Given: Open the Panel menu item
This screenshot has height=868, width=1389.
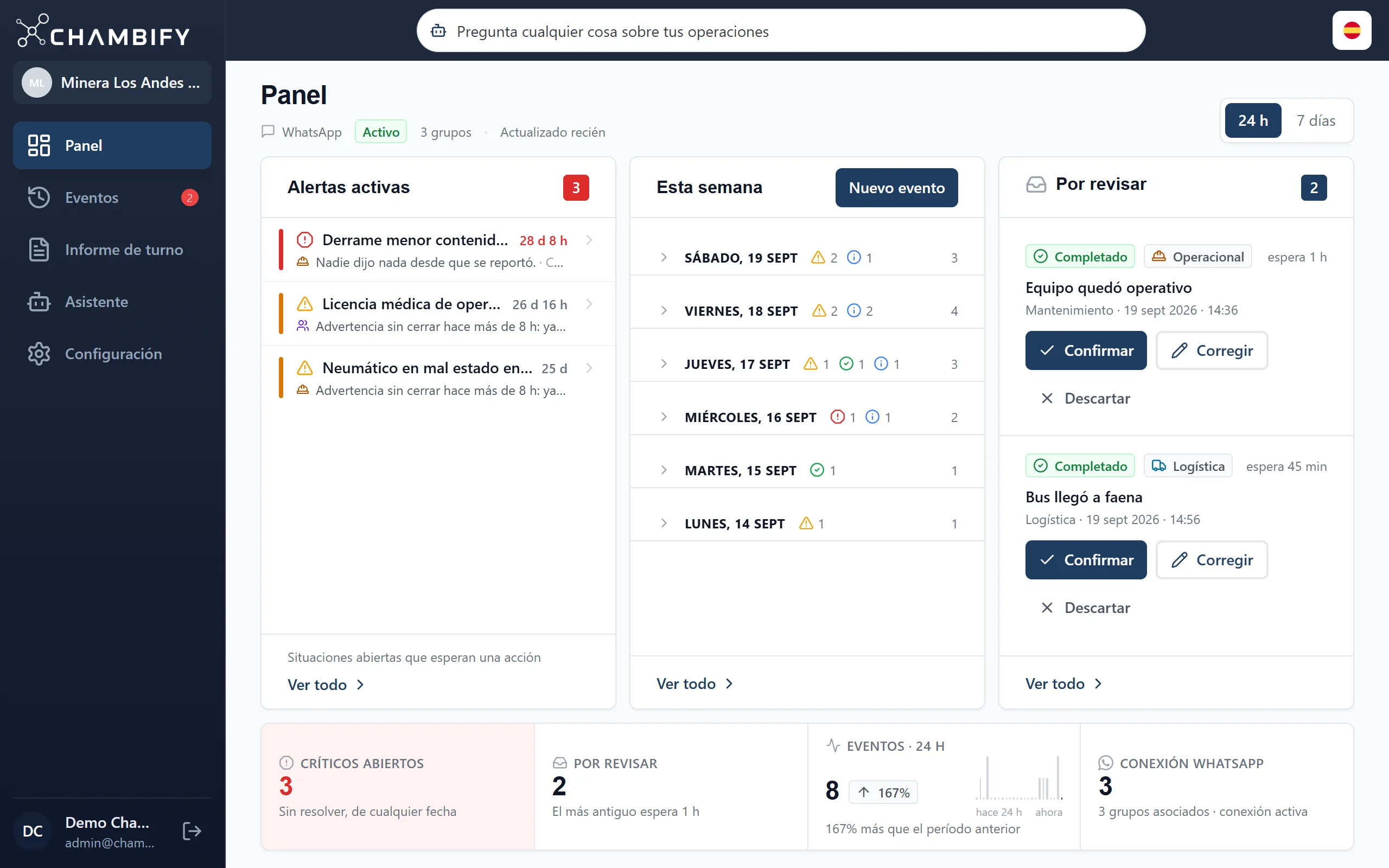Looking at the screenshot, I should (x=112, y=145).
